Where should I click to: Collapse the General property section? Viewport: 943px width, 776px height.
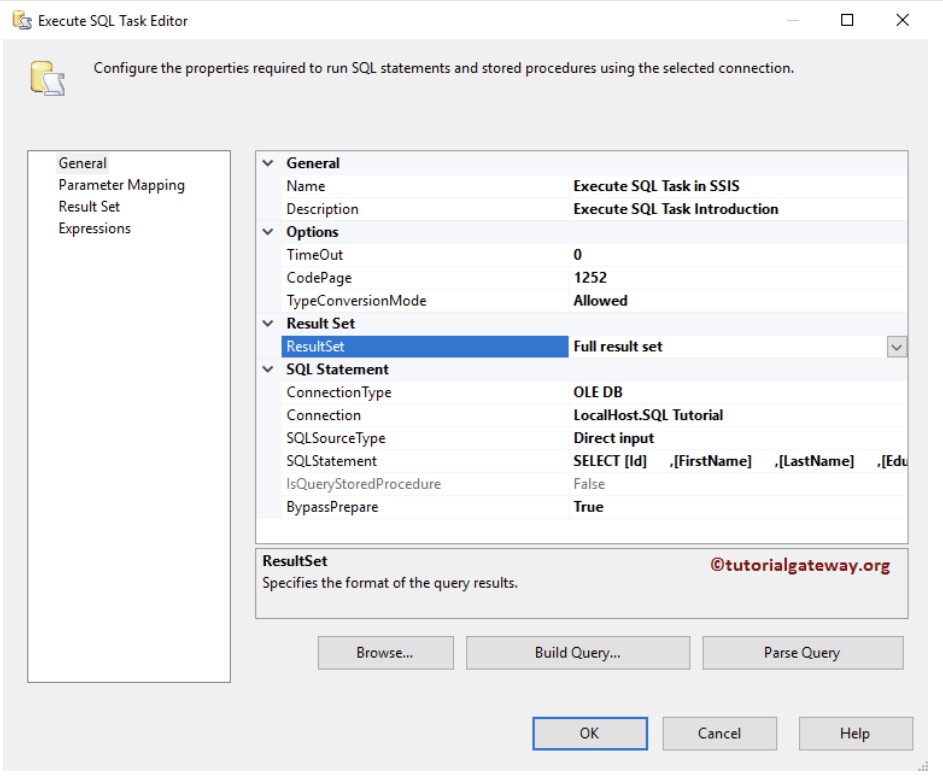tap(268, 163)
